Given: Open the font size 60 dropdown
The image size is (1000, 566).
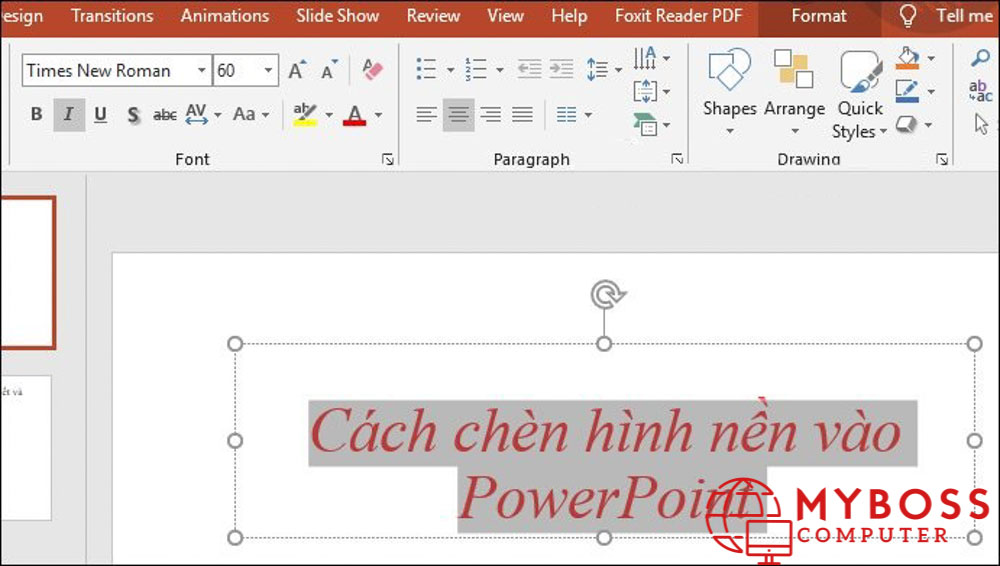Looking at the screenshot, I should click(x=268, y=70).
